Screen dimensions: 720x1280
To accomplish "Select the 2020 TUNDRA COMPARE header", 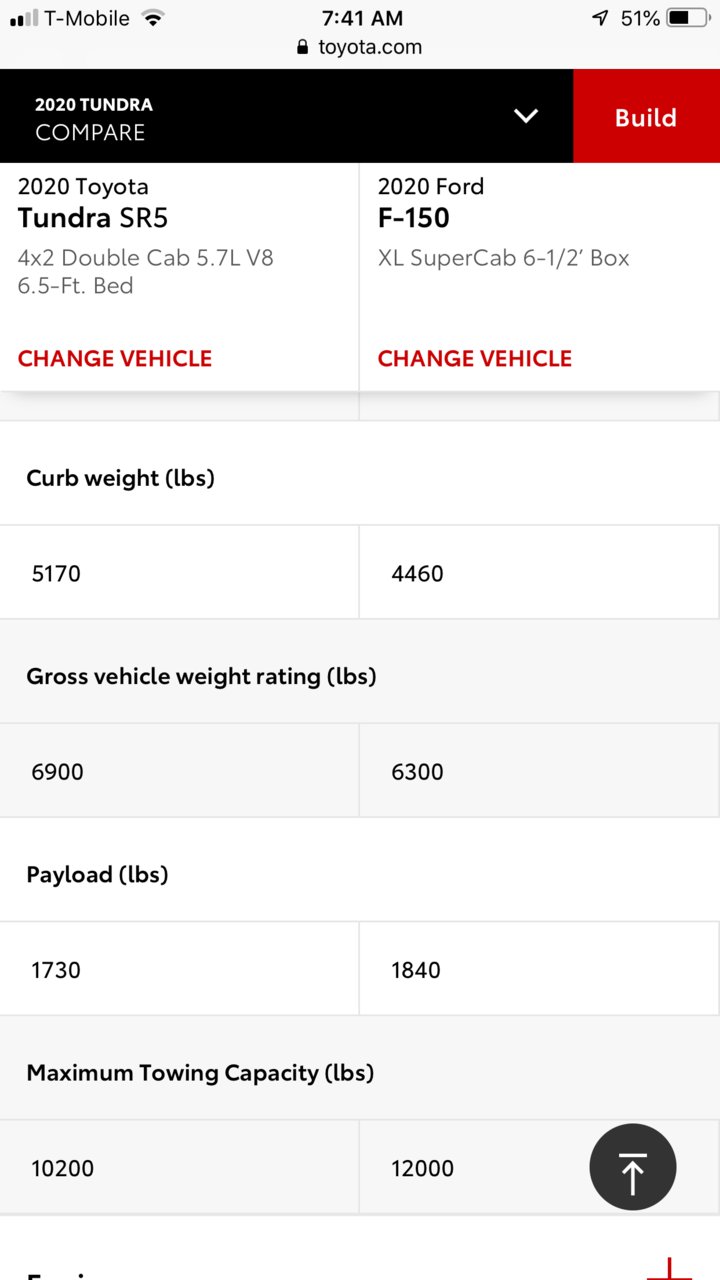I will (93, 118).
